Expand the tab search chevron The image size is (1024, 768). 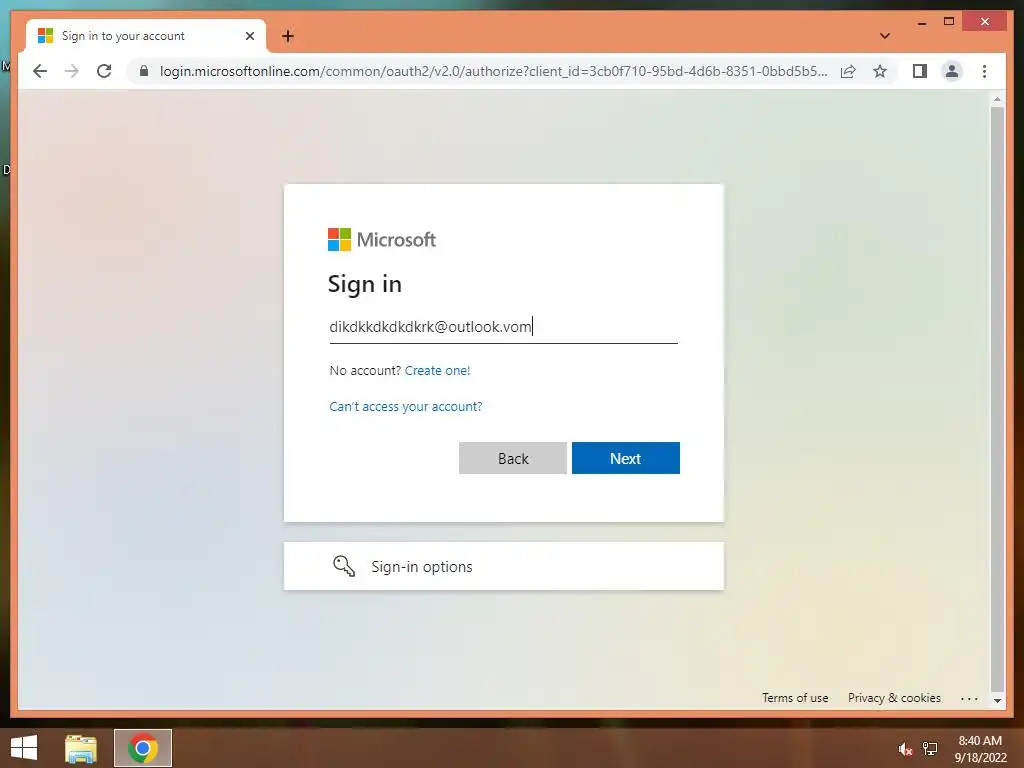click(x=884, y=36)
